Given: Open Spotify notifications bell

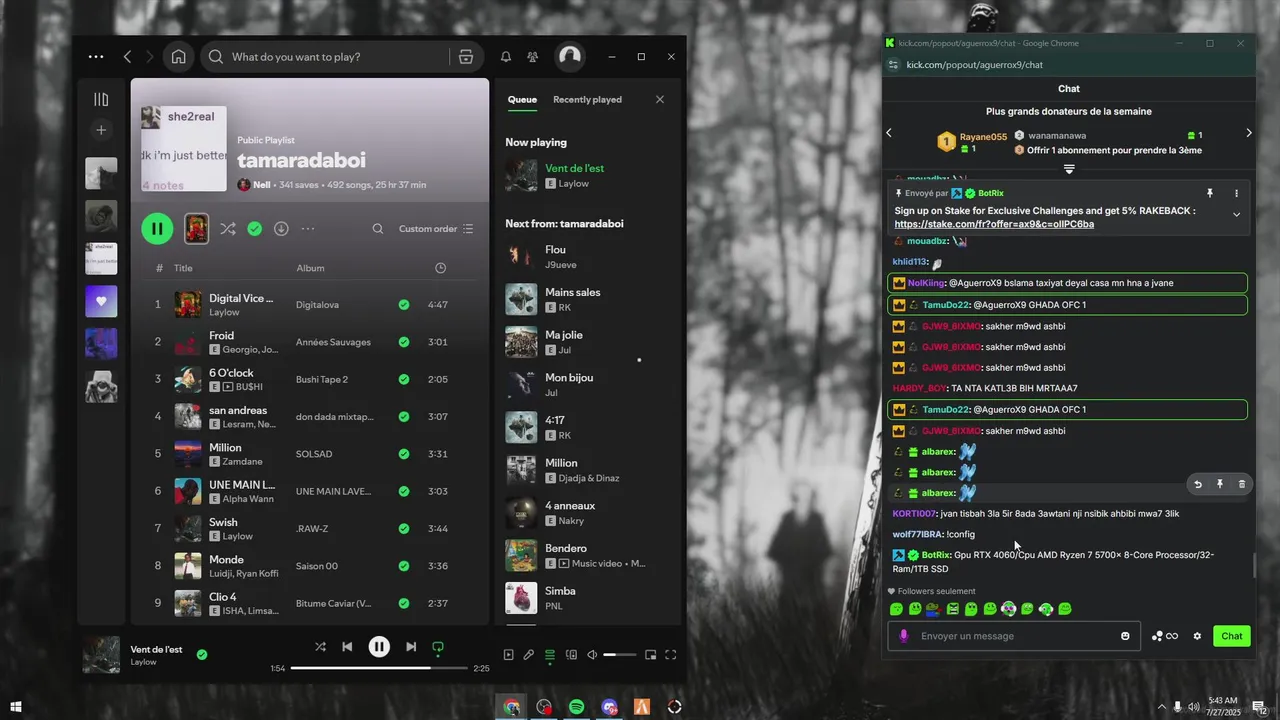Looking at the screenshot, I should click(x=506, y=57).
